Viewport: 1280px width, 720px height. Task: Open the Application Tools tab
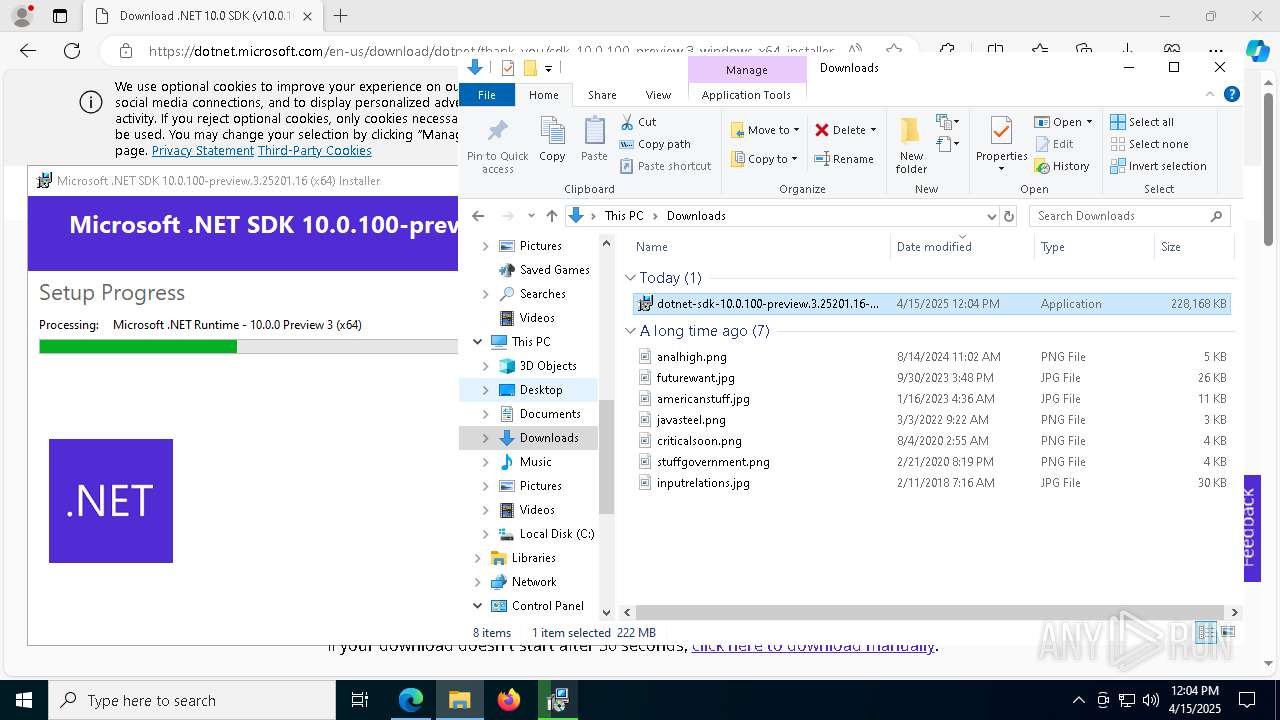746,95
